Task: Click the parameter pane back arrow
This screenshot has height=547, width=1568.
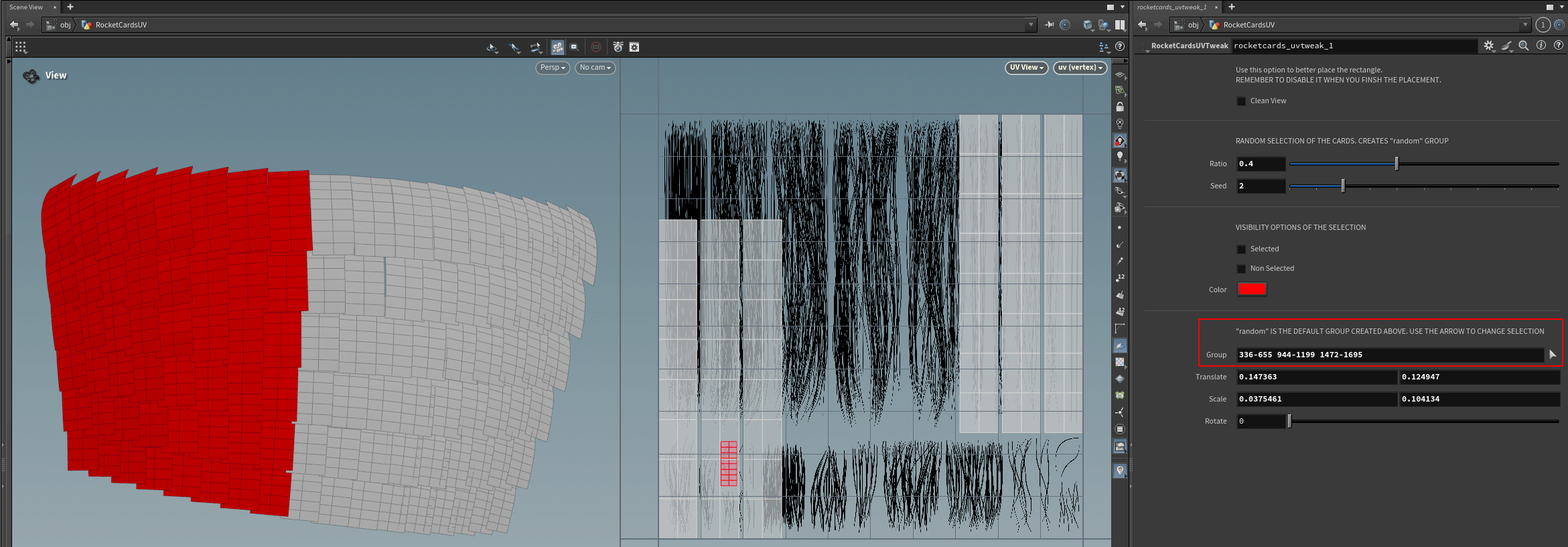Action: 1142,25
